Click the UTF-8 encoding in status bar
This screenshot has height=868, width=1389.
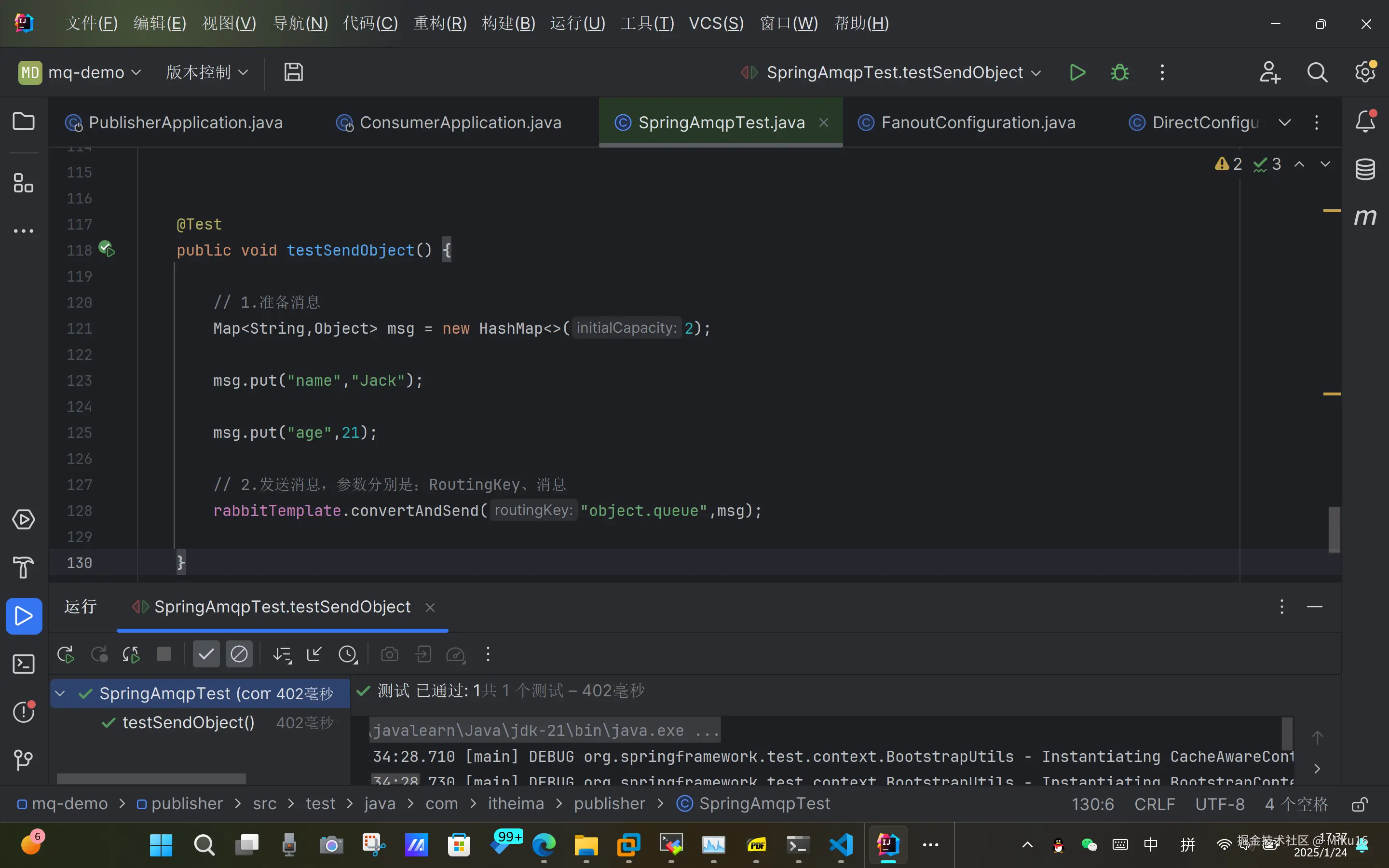1220,804
